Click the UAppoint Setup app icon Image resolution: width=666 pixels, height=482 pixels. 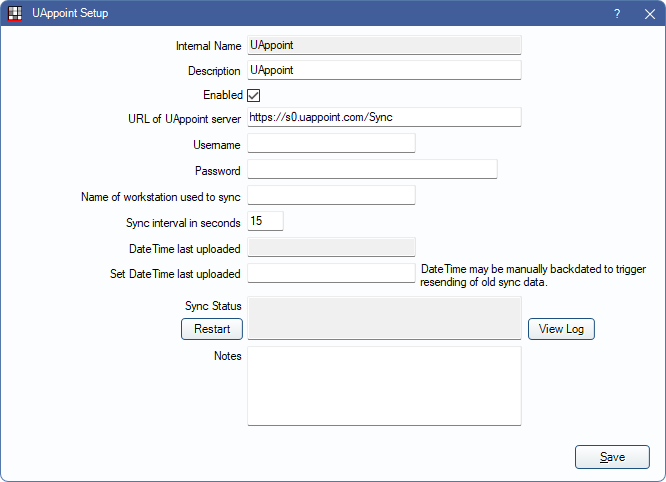14,14
